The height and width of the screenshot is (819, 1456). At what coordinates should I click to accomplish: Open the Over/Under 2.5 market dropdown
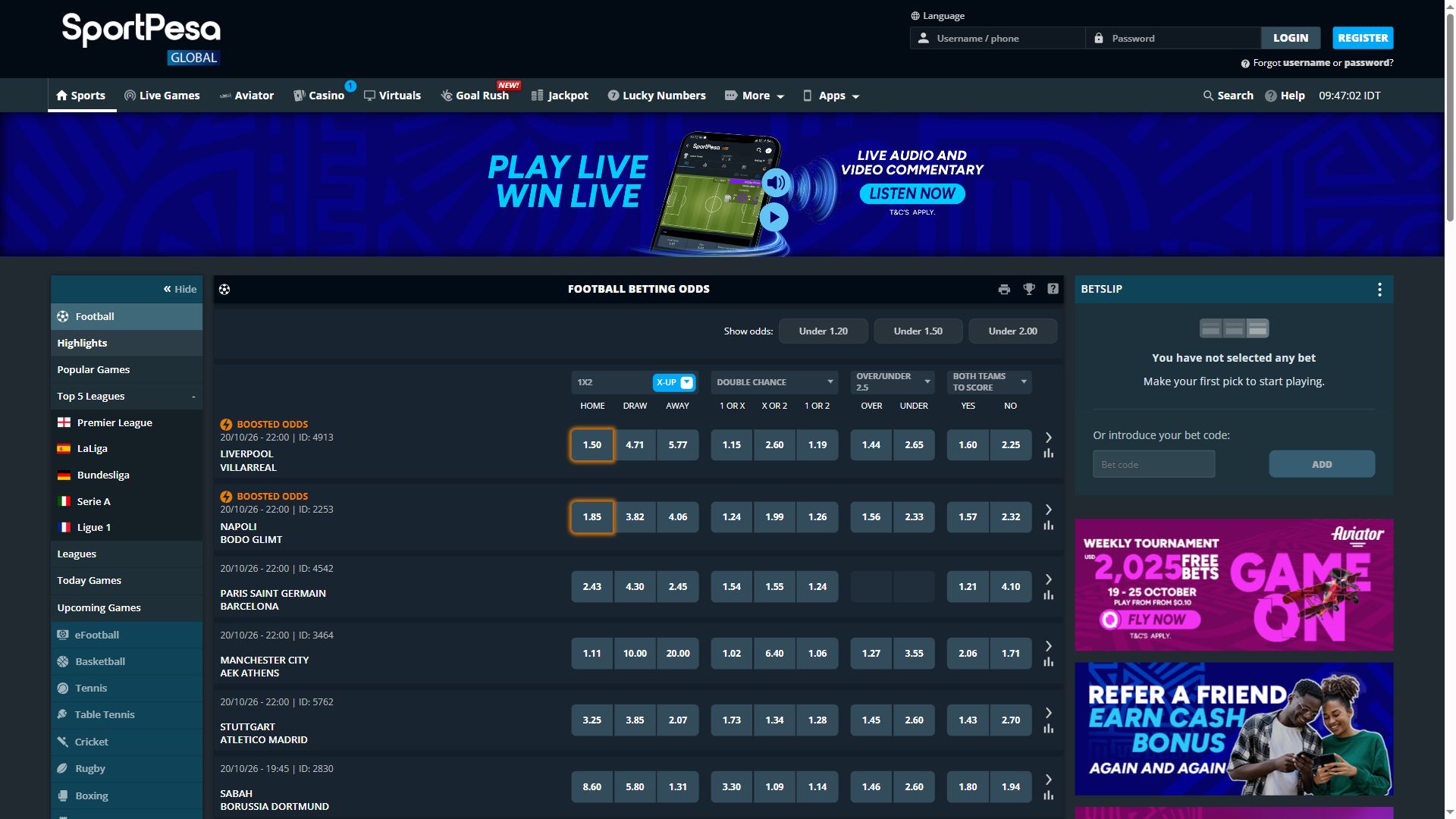893,382
